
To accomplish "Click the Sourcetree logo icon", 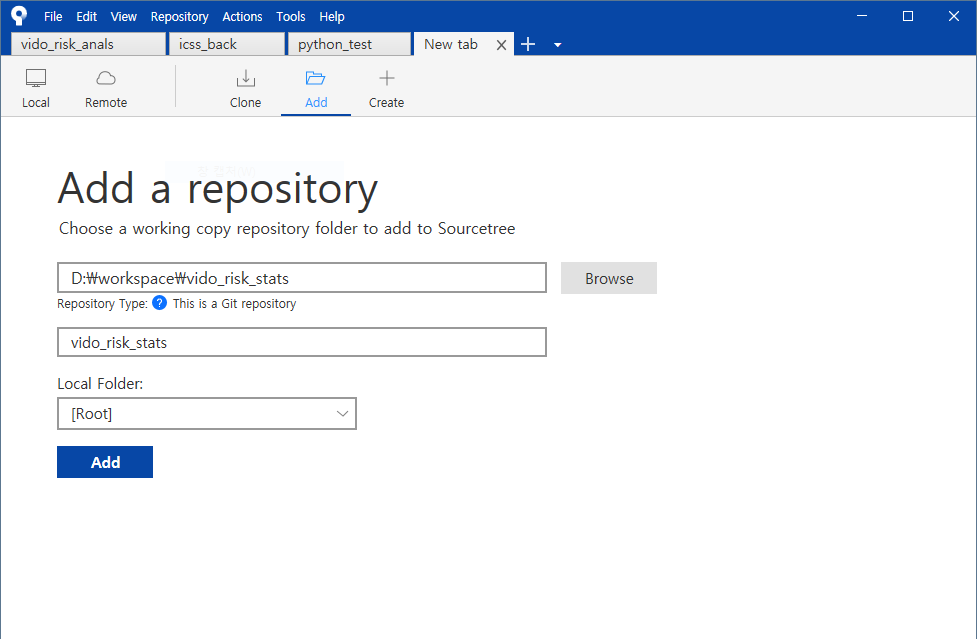I will pos(19,16).
